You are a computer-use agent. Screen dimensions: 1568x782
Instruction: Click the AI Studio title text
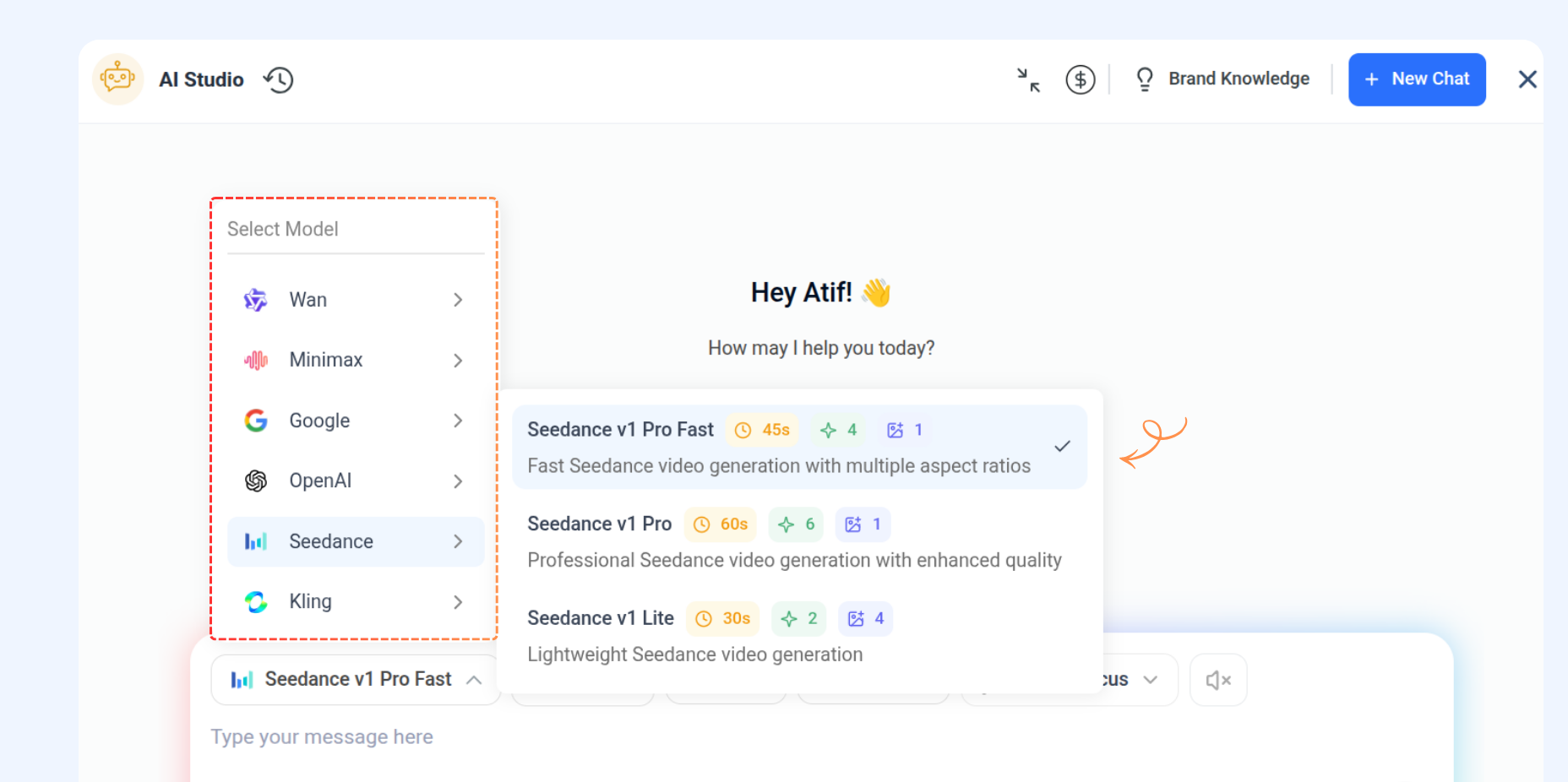point(201,79)
